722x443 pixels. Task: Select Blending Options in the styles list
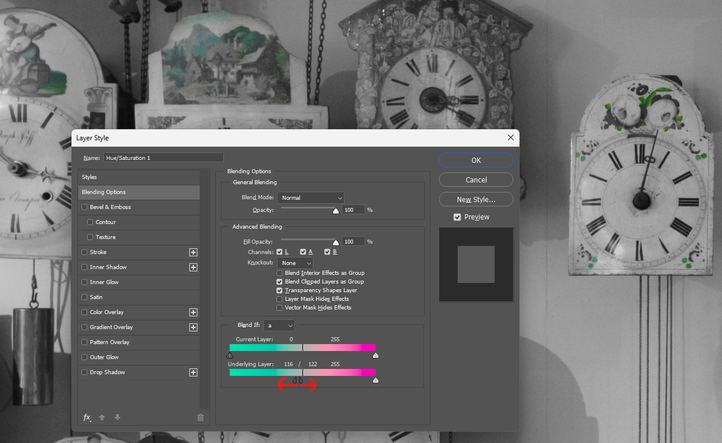[x=139, y=192]
